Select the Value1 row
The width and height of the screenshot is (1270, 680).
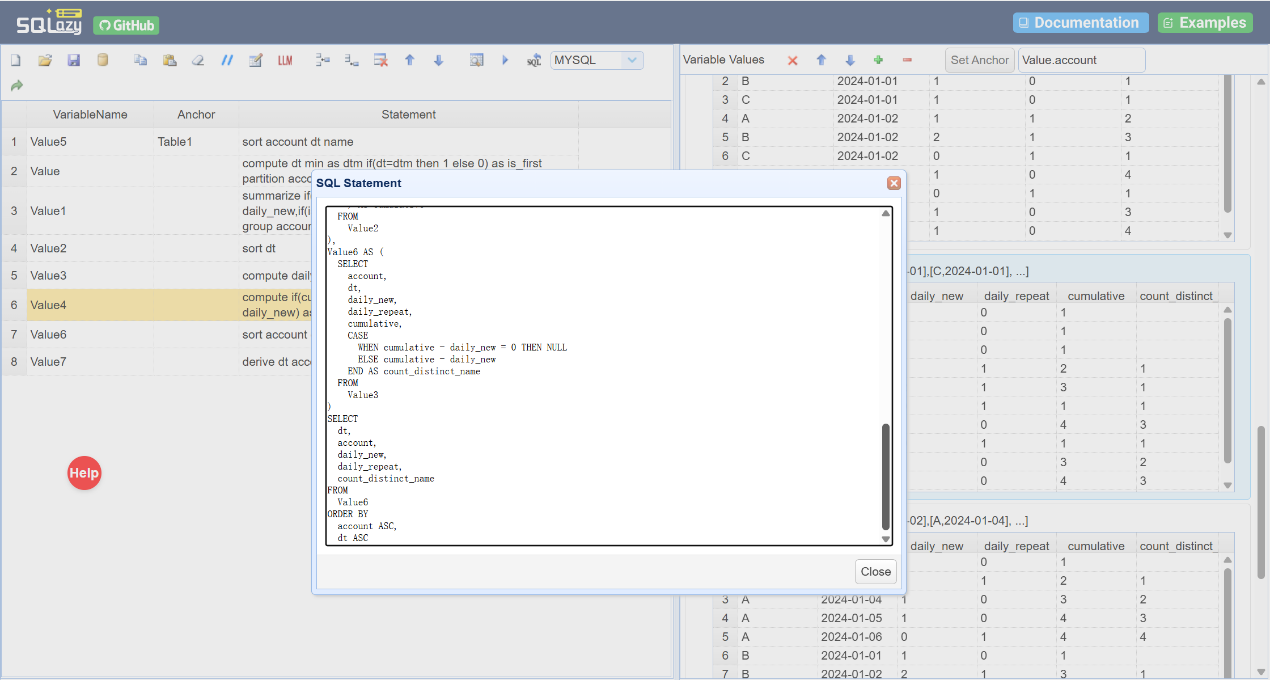point(156,211)
